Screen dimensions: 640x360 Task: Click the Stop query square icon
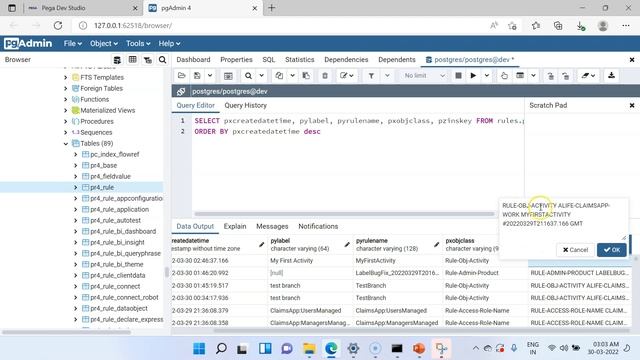pyautogui.click(x=458, y=76)
